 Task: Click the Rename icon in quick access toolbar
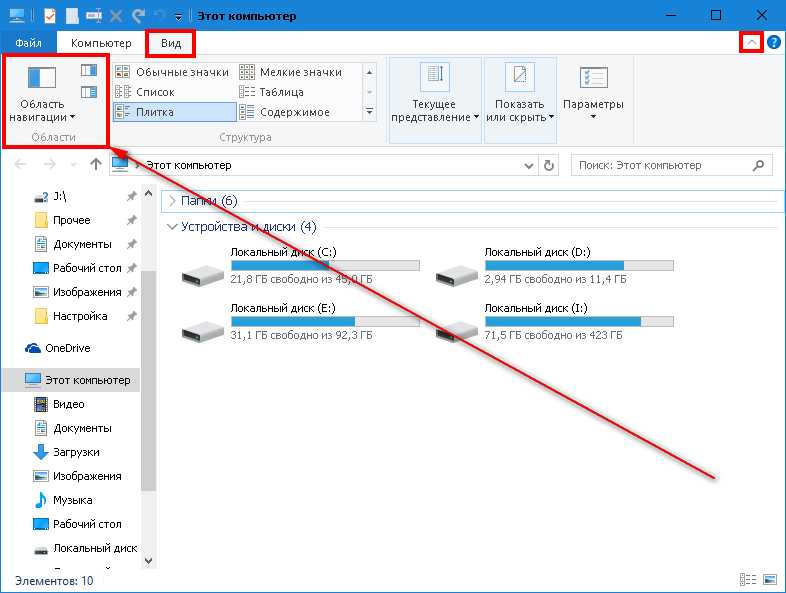[94, 16]
